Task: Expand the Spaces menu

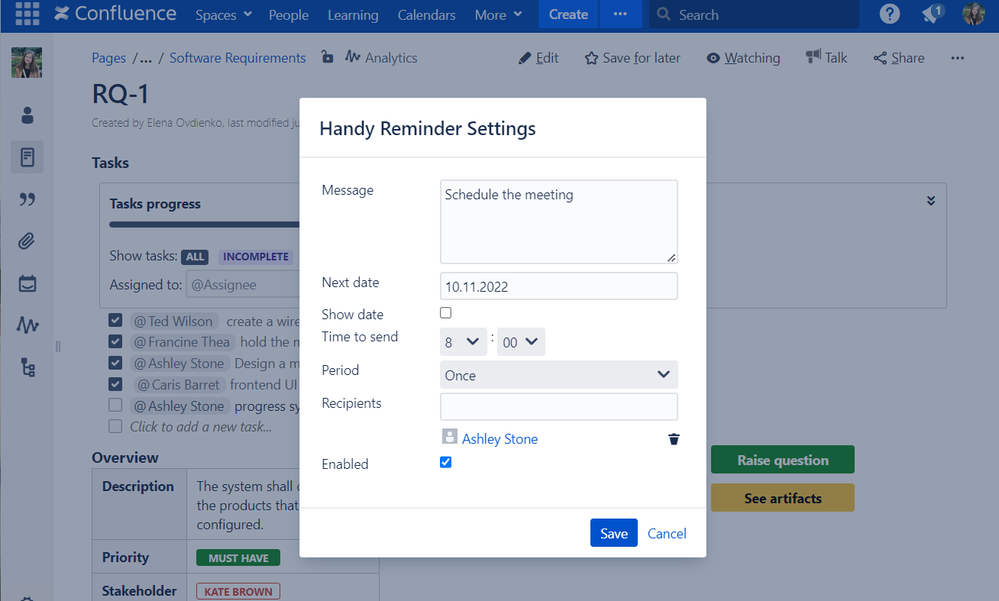Action: [x=224, y=15]
